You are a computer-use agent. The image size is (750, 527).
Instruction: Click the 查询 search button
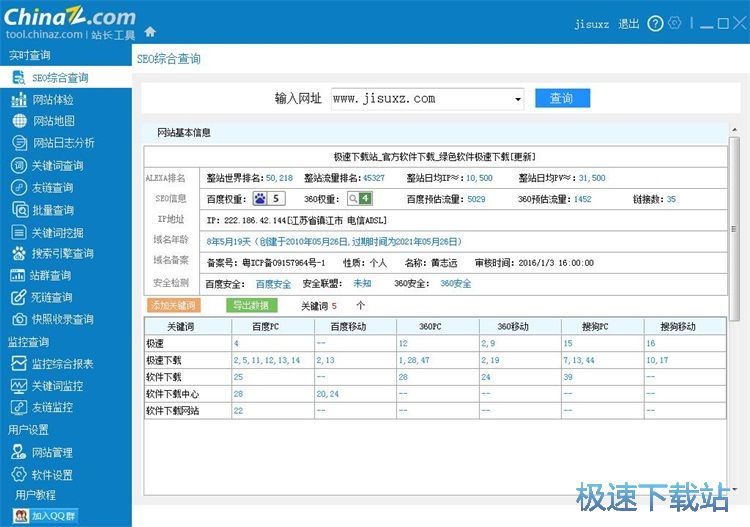coord(561,98)
